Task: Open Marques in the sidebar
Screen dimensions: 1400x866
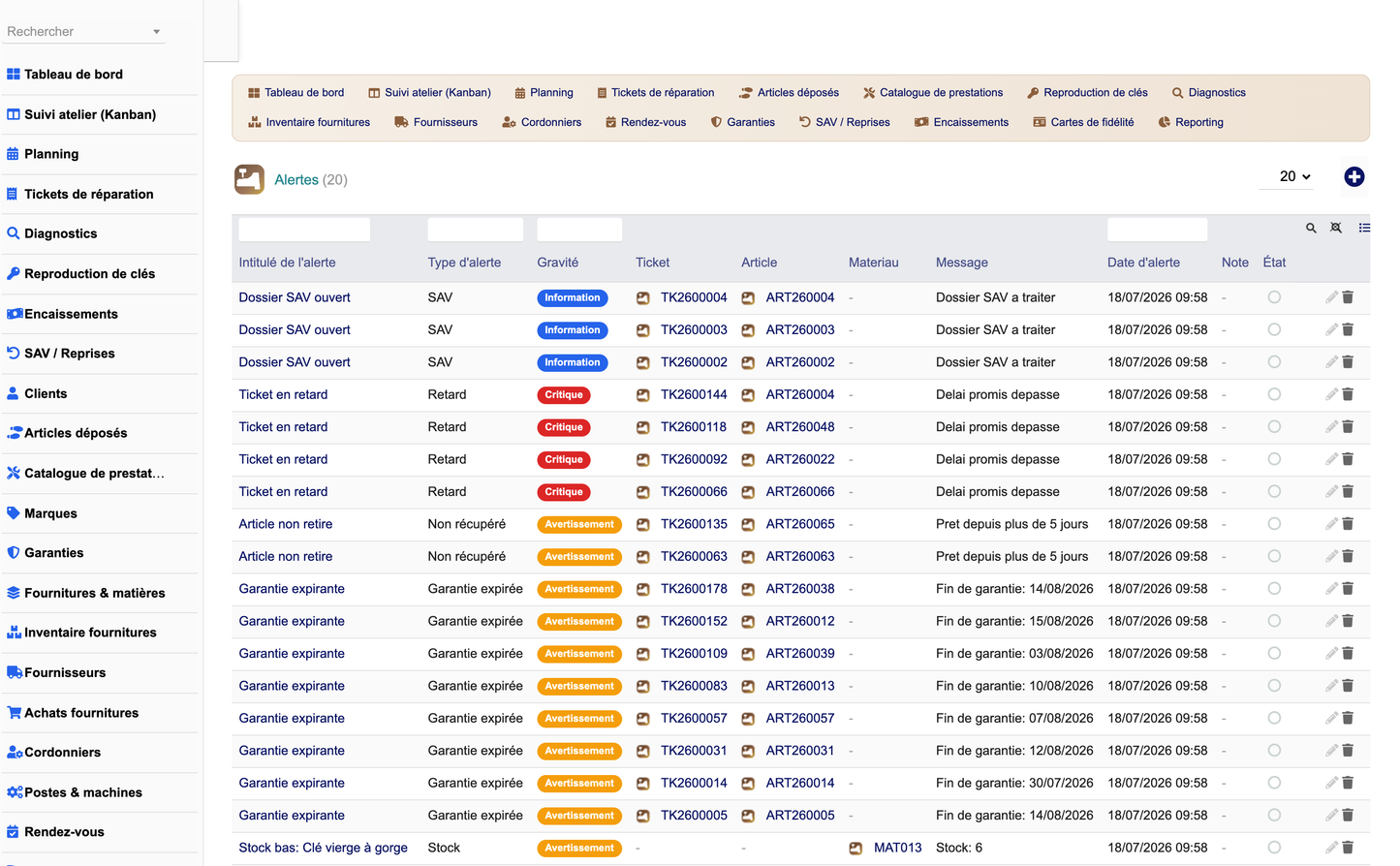Action: [50, 513]
